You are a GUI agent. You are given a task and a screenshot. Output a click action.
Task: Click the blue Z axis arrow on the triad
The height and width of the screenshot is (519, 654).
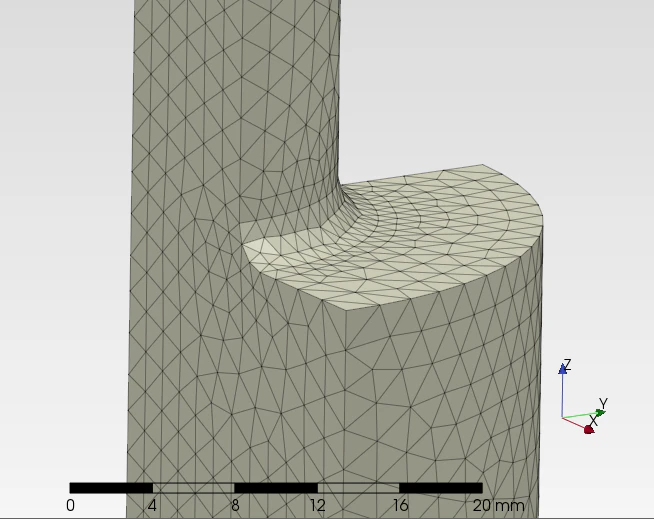pyautogui.click(x=563, y=368)
